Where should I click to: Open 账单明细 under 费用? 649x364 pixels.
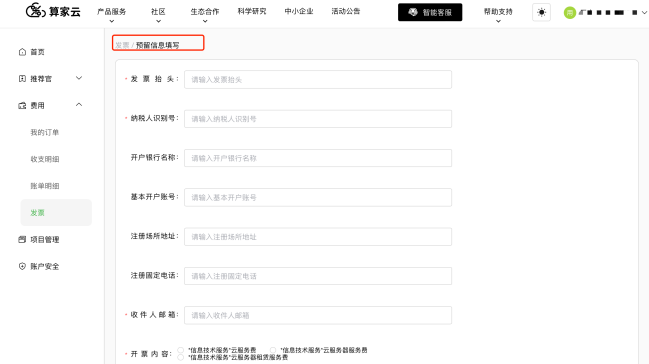pyautogui.click(x=45, y=186)
